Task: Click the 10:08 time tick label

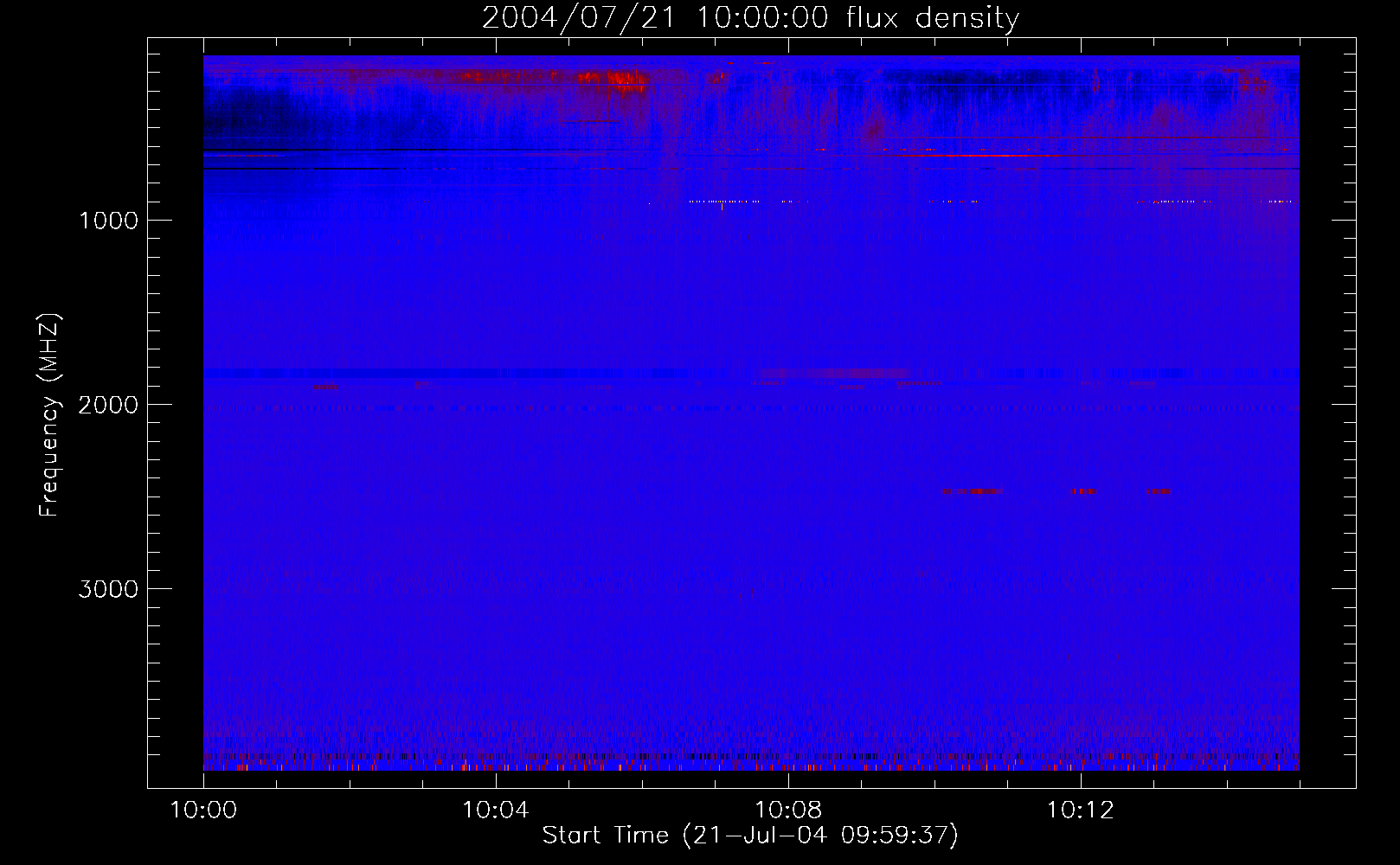Action: click(788, 811)
